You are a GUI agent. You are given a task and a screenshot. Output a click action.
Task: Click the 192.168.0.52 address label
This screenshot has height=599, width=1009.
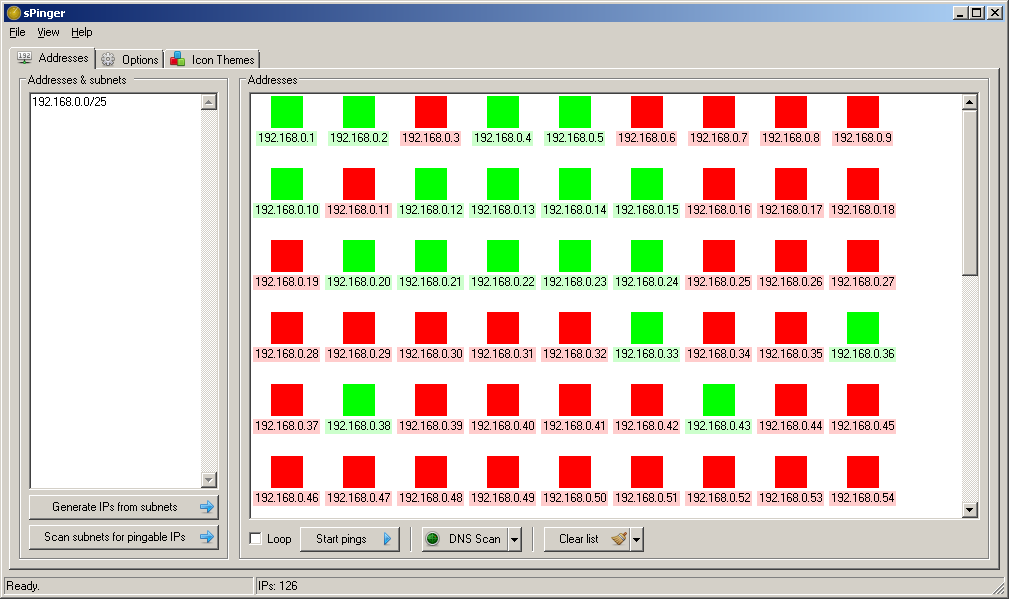pos(719,498)
